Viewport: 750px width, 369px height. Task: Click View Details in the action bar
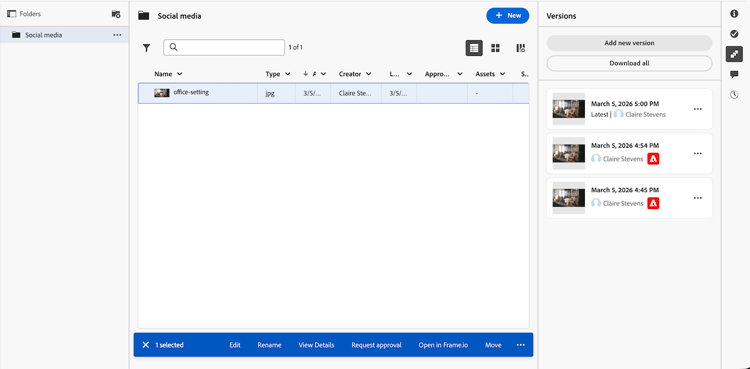pos(316,345)
